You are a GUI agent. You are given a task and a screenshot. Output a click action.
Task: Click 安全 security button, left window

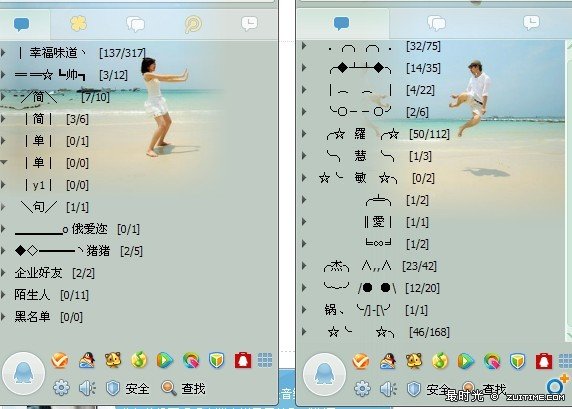click(x=127, y=388)
